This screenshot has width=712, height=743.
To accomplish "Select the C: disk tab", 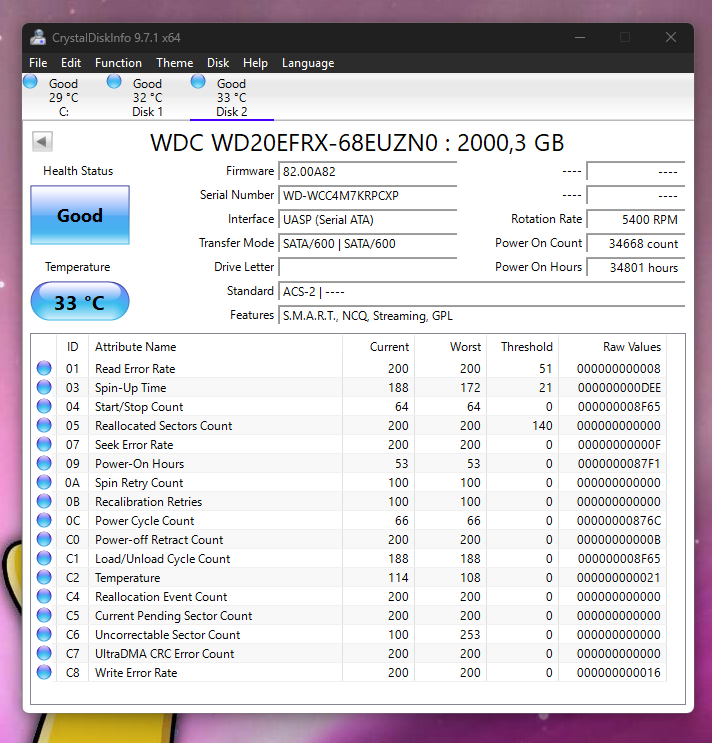I will pyautogui.click(x=63, y=98).
